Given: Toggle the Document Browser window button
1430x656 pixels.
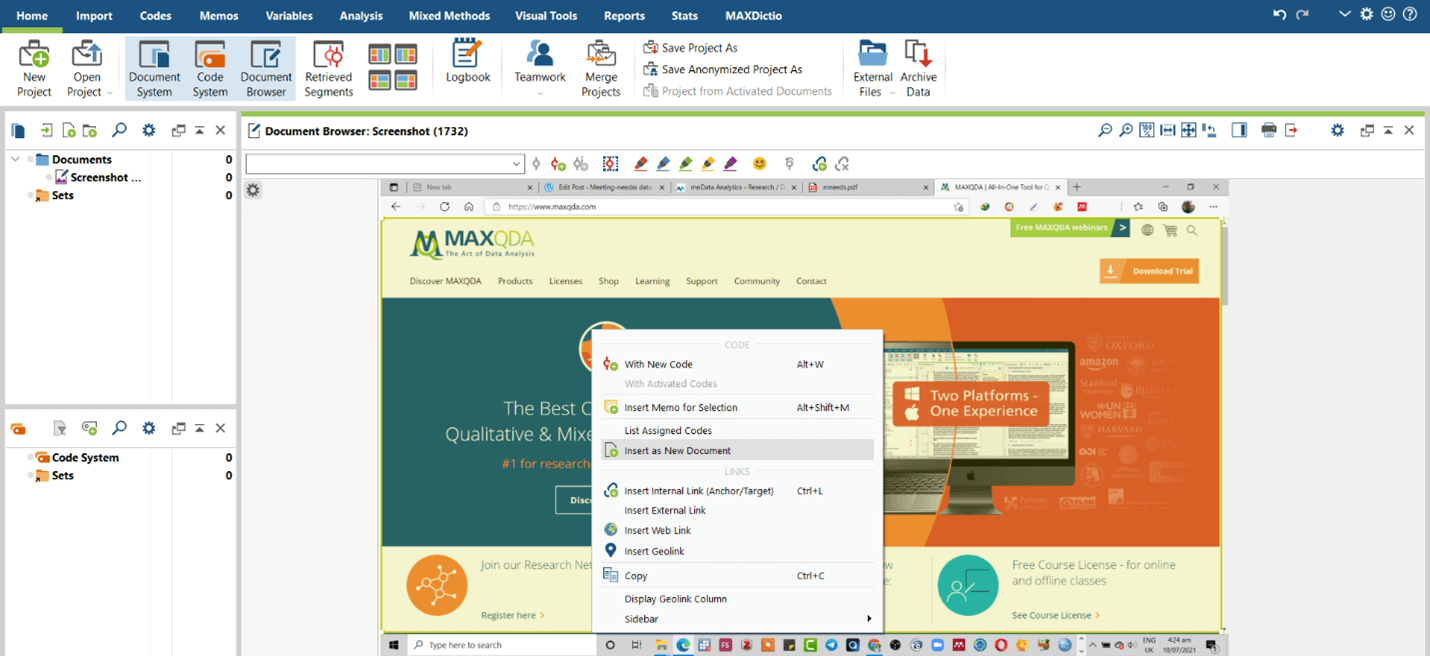Looking at the screenshot, I should [x=266, y=68].
